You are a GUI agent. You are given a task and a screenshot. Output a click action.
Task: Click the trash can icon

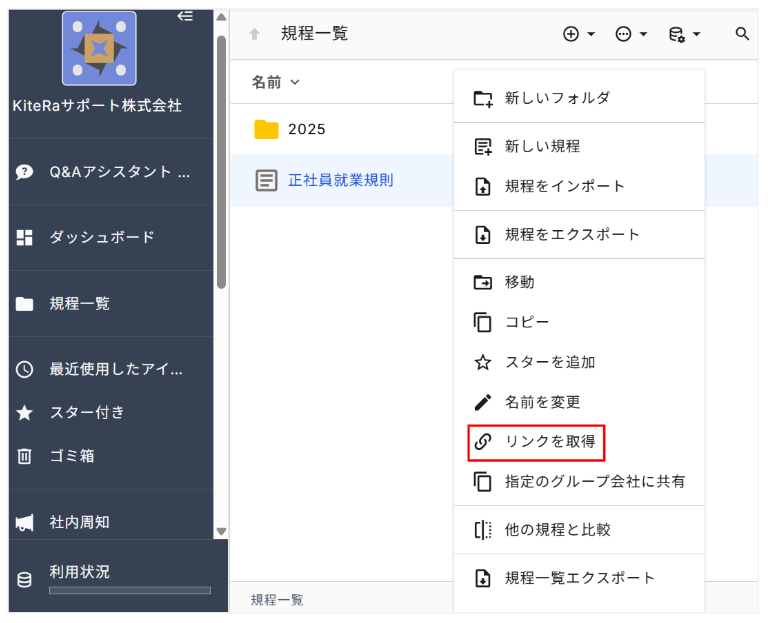click(x=24, y=456)
